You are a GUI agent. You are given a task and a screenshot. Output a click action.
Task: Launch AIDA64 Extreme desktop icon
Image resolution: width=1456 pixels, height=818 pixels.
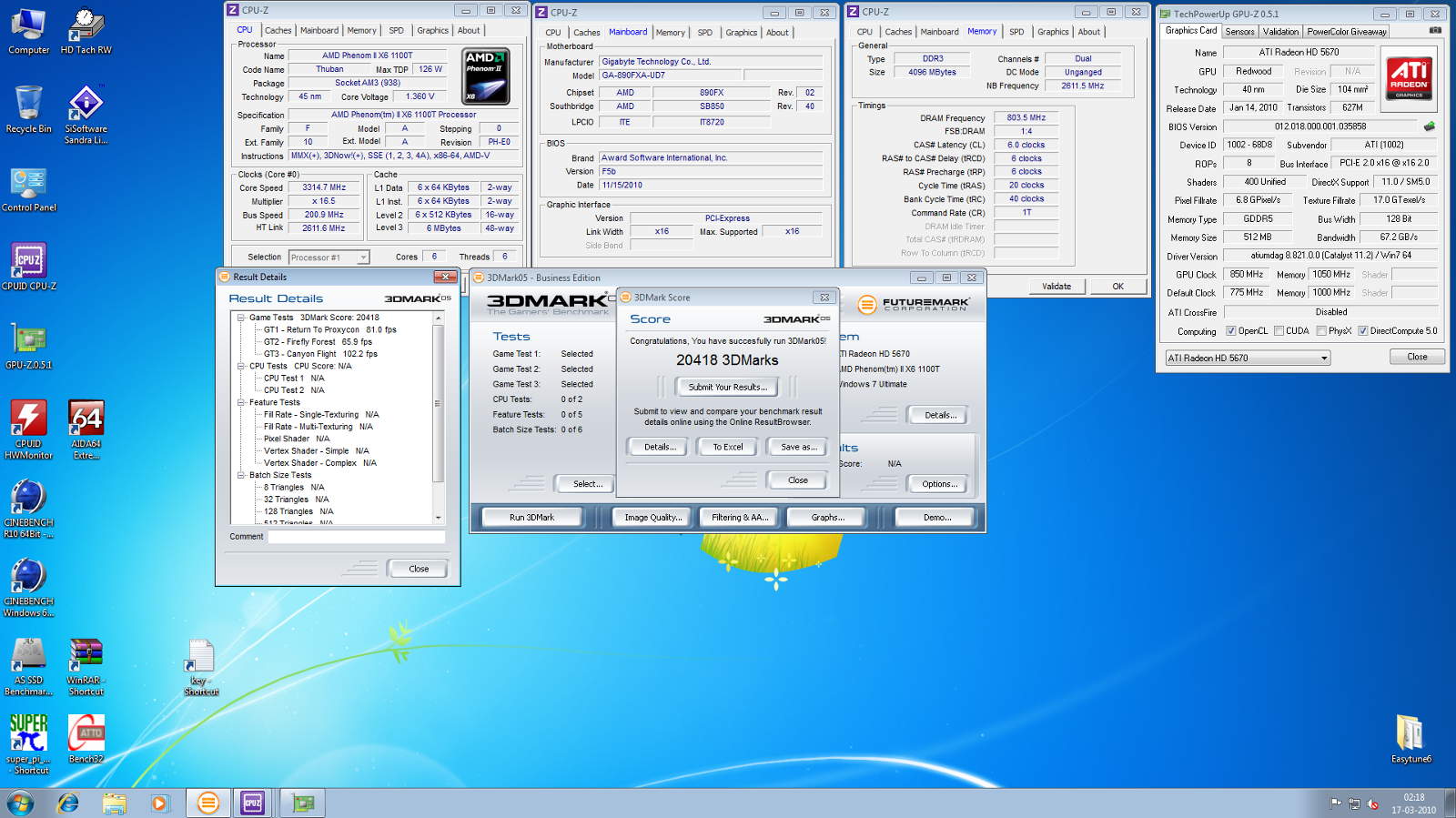(x=86, y=430)
